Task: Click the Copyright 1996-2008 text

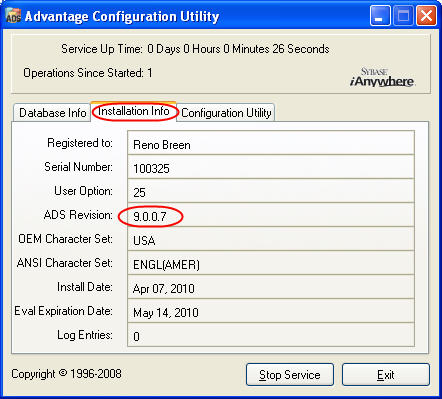Action: pyautogui.click(x=66, y=374)
